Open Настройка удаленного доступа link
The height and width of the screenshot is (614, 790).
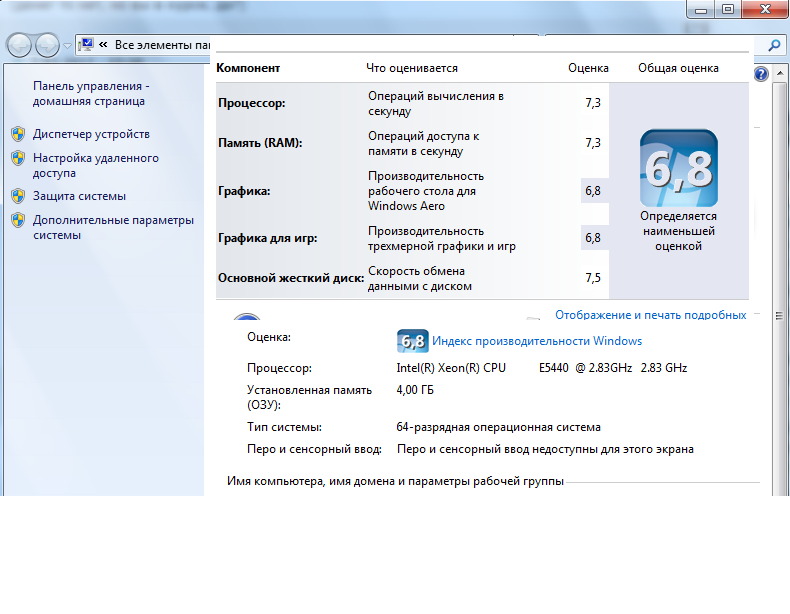point(96,165)
